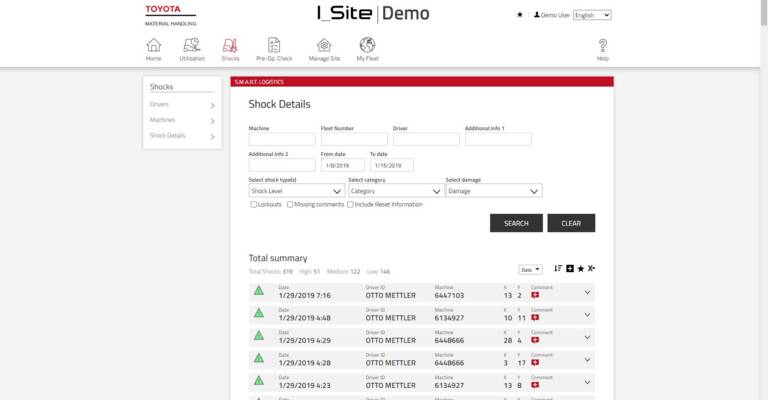This screenshot has height=400, width=768.
Task: Enable the Lockouts checkbox
Action: point(253,204)
